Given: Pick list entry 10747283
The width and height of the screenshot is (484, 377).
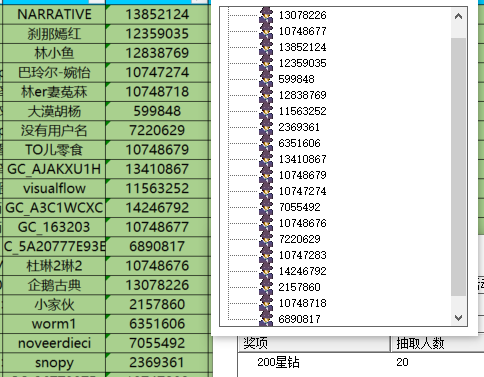Looking at the screenshot, I should coord(302,255).
